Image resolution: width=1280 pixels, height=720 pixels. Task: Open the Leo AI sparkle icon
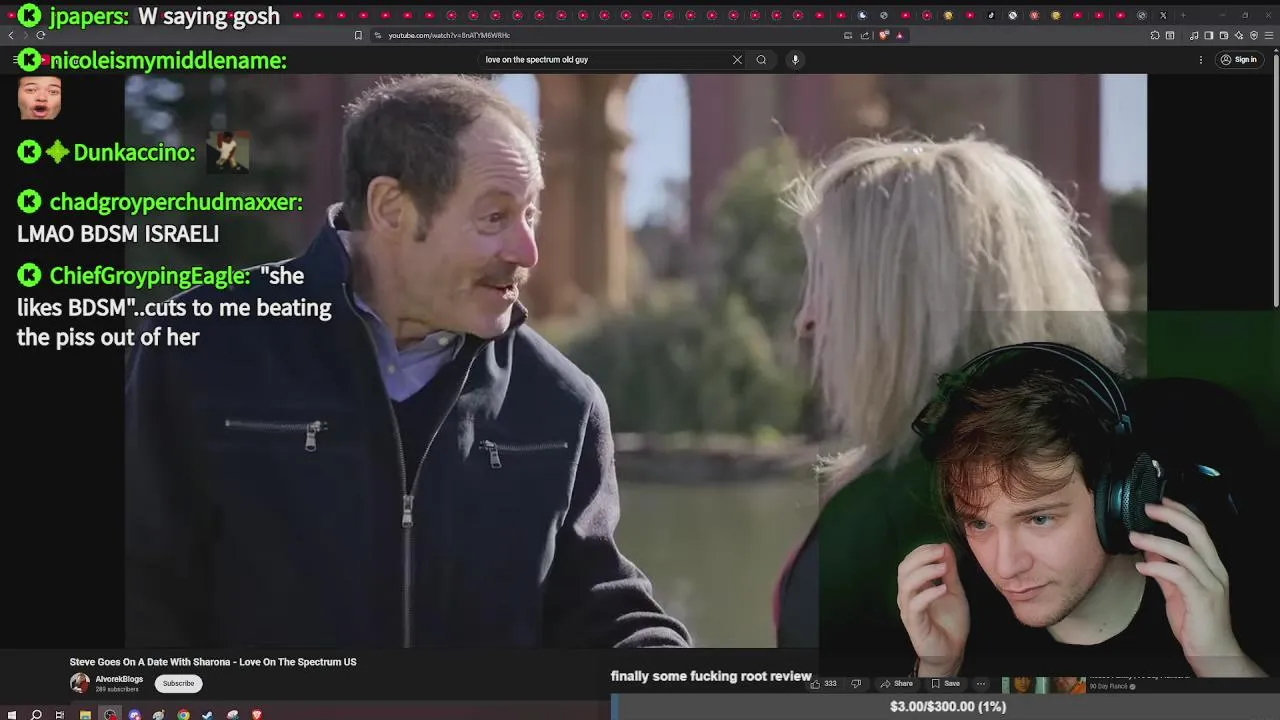[x=1239, y=35]
